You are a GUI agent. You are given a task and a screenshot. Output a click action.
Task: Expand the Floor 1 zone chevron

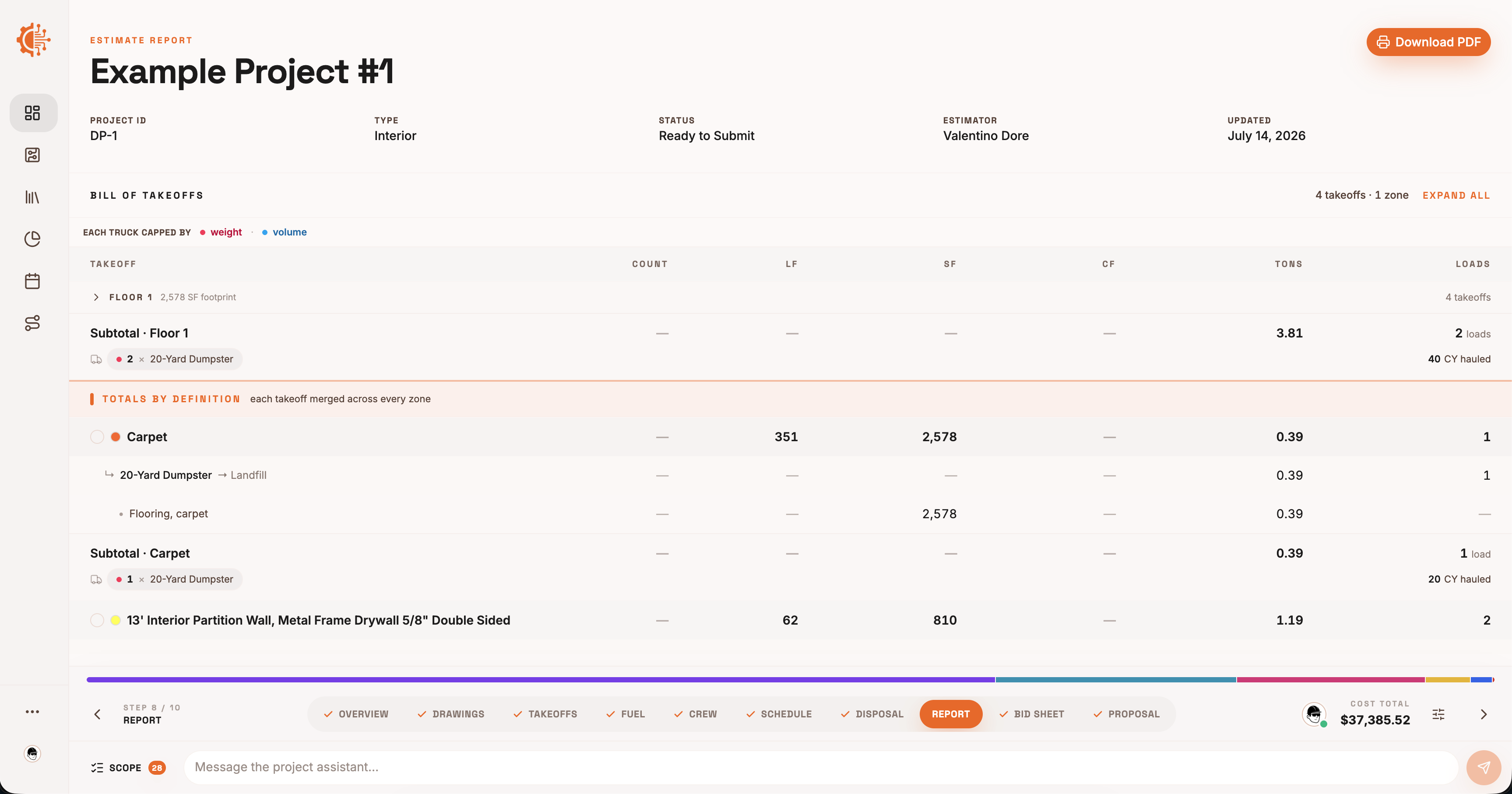96,298
